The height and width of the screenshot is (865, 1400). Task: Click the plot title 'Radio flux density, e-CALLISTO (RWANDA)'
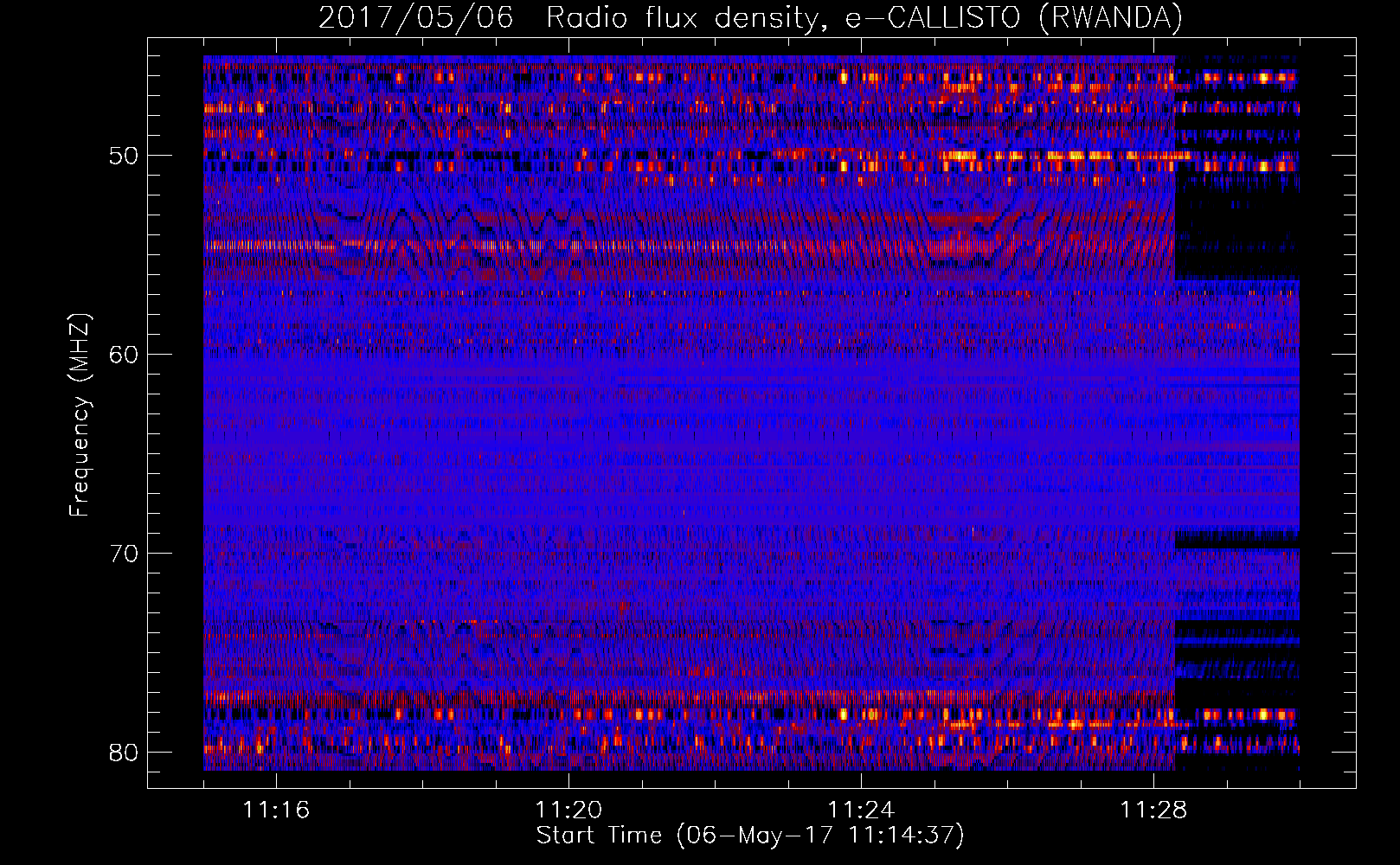tap(864, 17)
